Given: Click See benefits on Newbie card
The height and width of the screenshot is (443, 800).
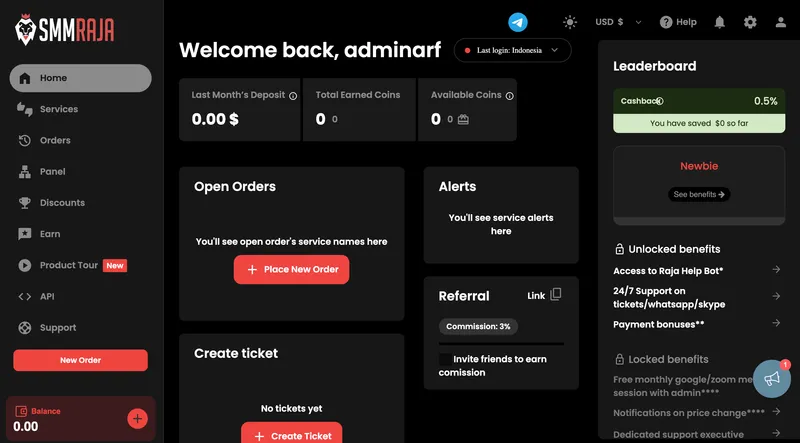Looking at the screenshot, I should pyautogui.click(x=699, y=194).
